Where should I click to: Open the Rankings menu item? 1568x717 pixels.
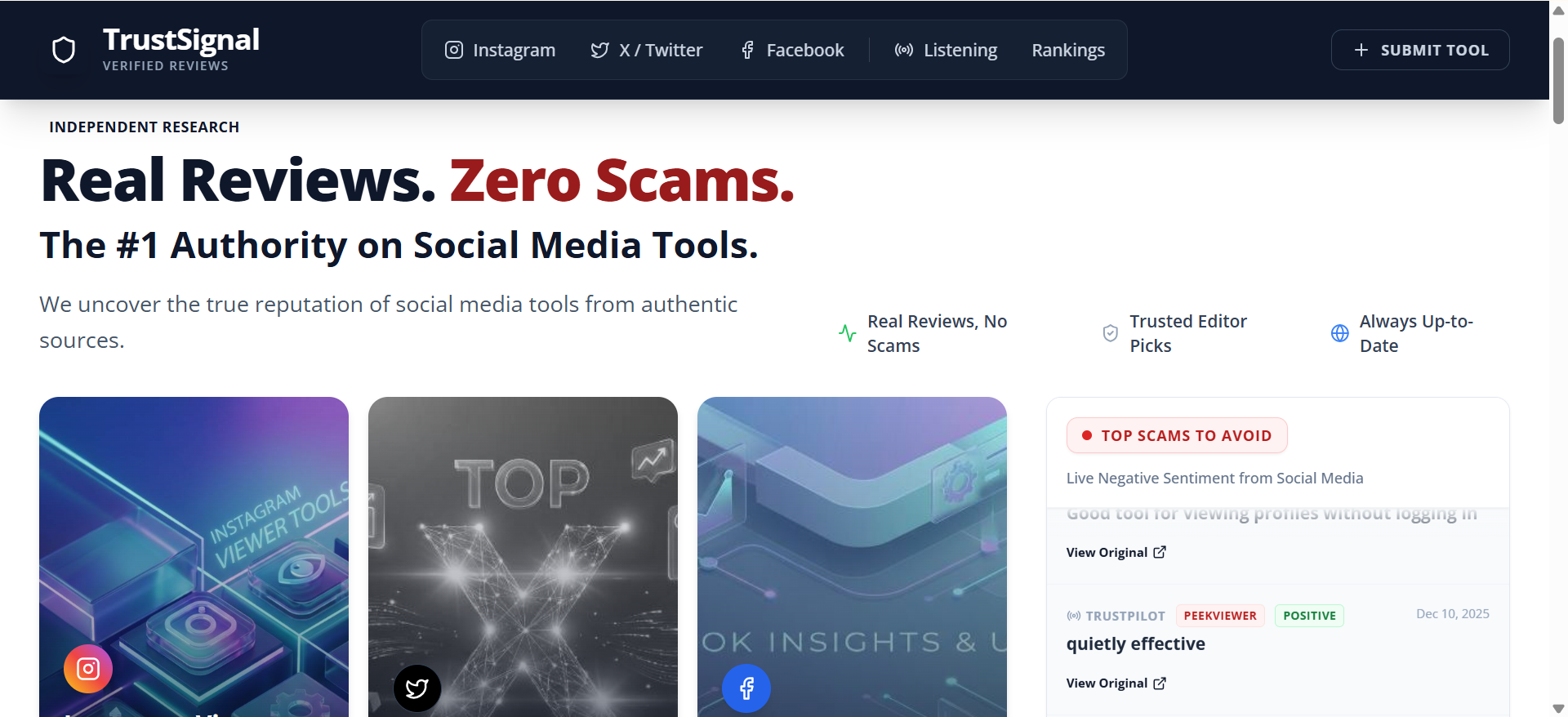(x=1067, y=50)
